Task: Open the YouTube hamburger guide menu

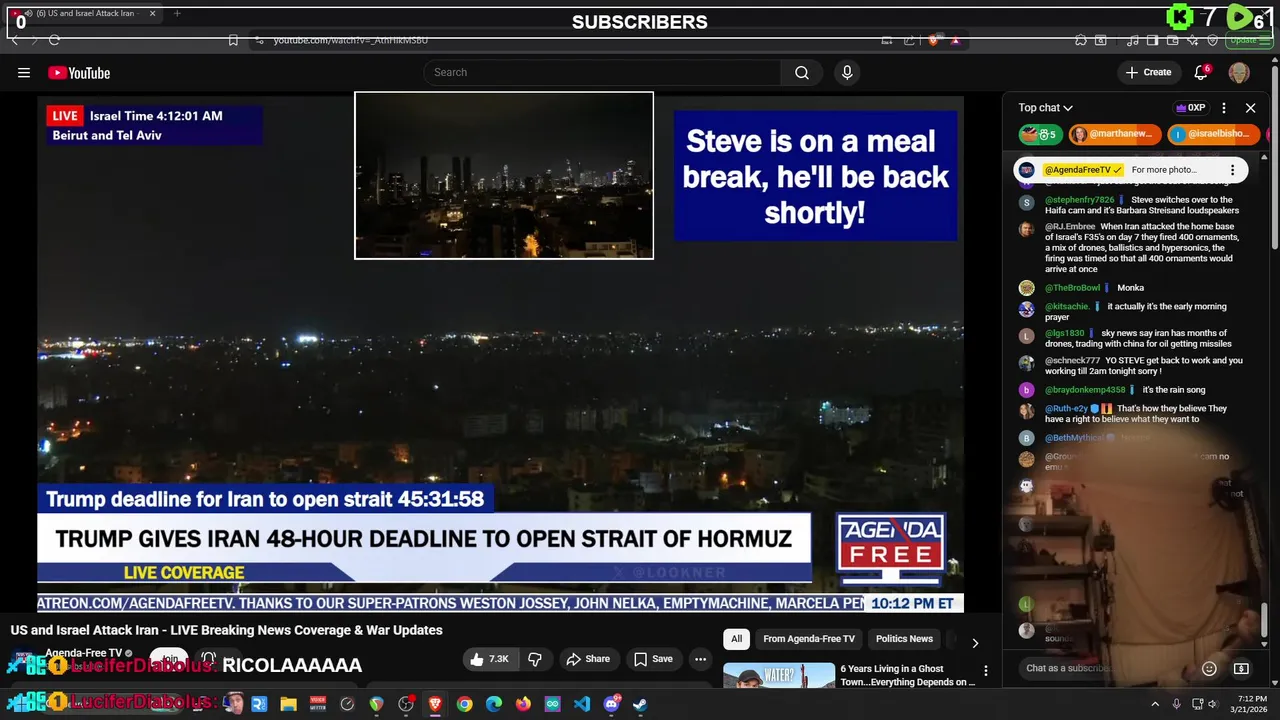Action: tap(24, 72)
